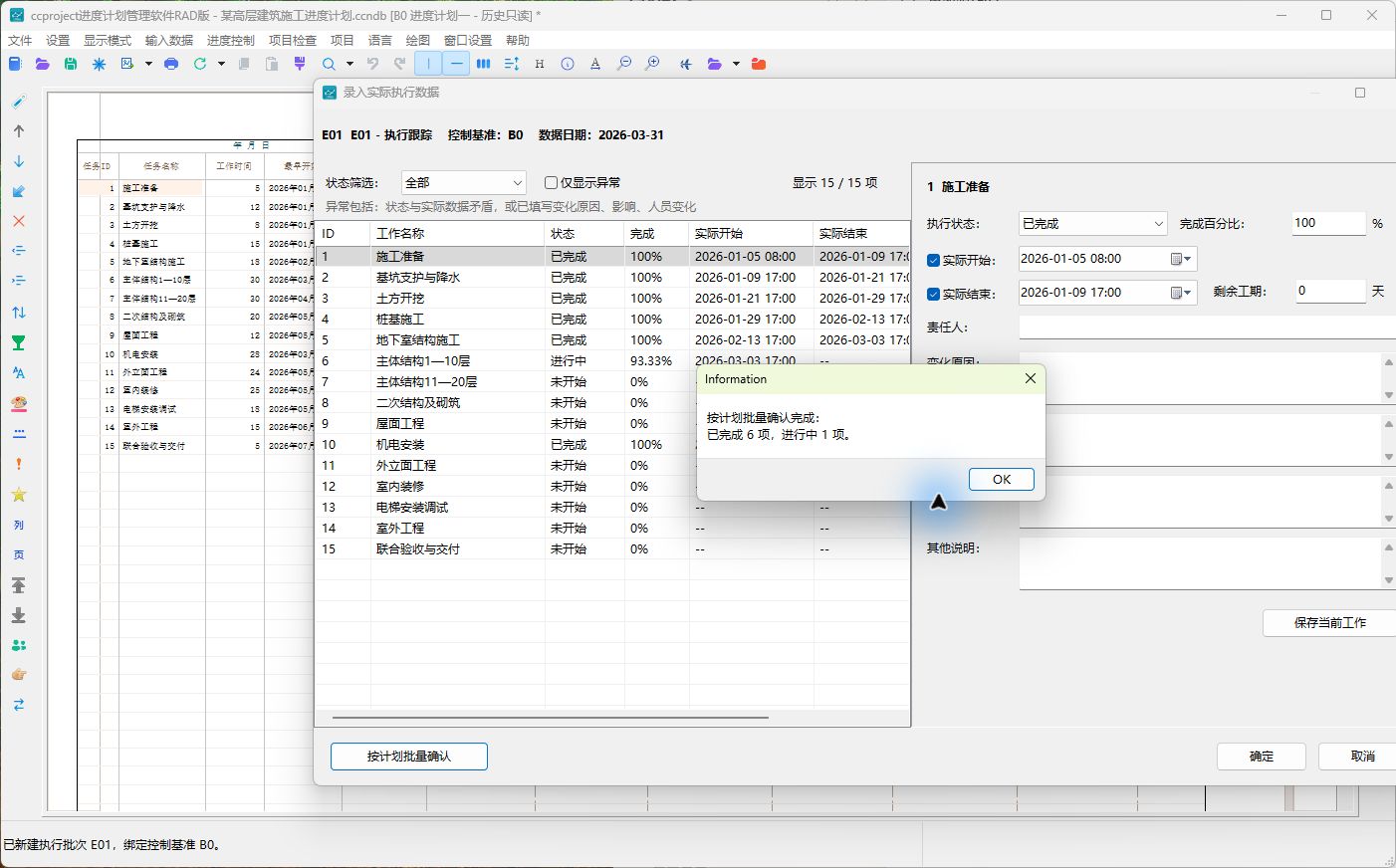This screenshot has width=1396, height=868.
Task: Click the green save icon in the toolbar
Action: [x=71, y=64]
